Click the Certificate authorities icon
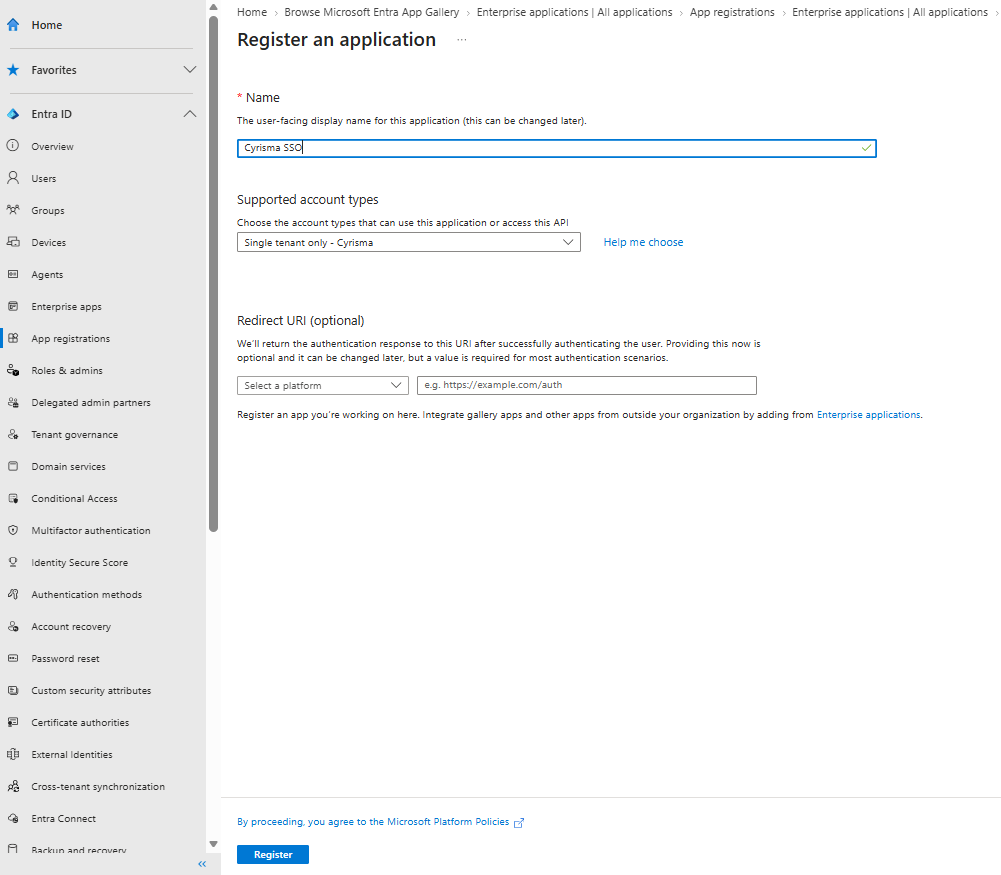The width and height of the screenshot is (1001, 875). click(x=13, y=722)
